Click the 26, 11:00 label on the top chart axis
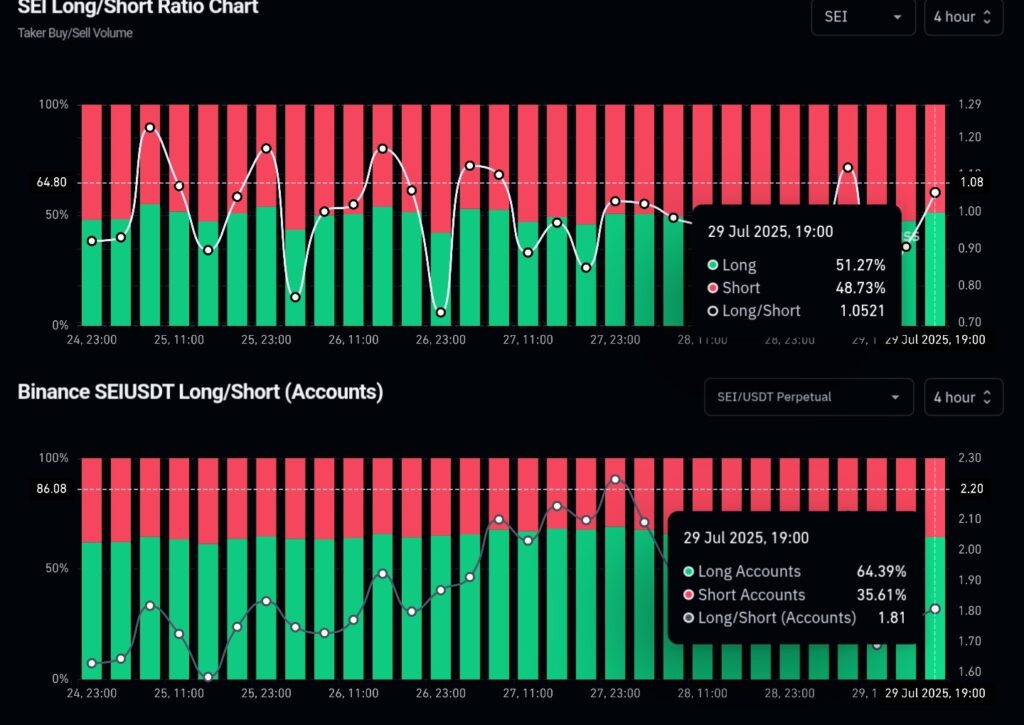The image size is (1024, 725). pyautogui.click(x=353, y=340)
